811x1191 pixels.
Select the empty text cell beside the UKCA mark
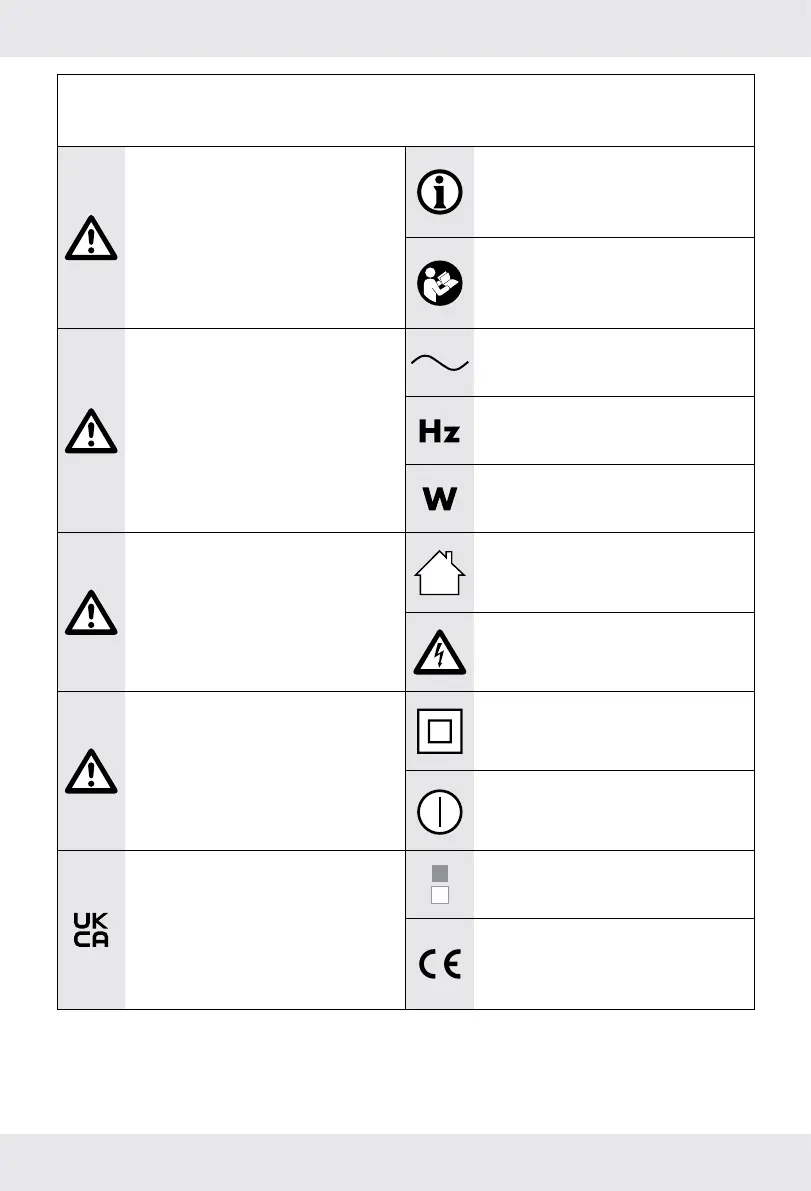pos(264,930)
